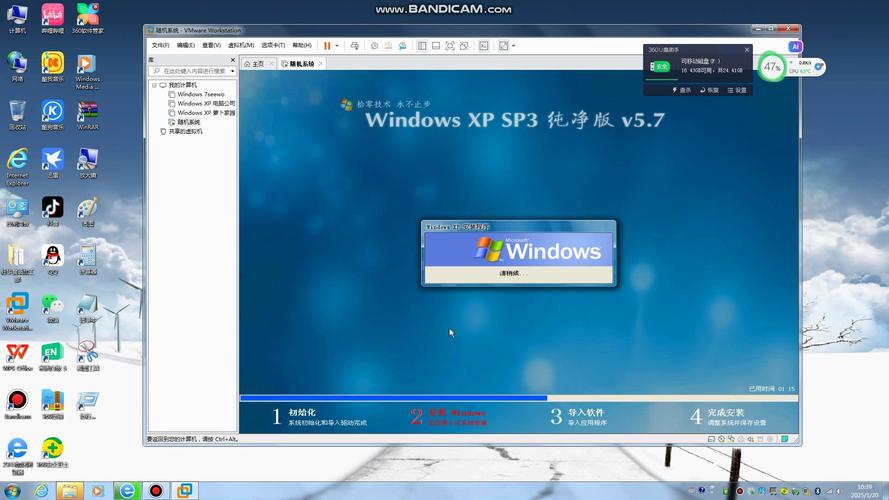Click the VMware pause virtual machine button
The height and width of the screenshot is (500, 889).
coord(327,45)
